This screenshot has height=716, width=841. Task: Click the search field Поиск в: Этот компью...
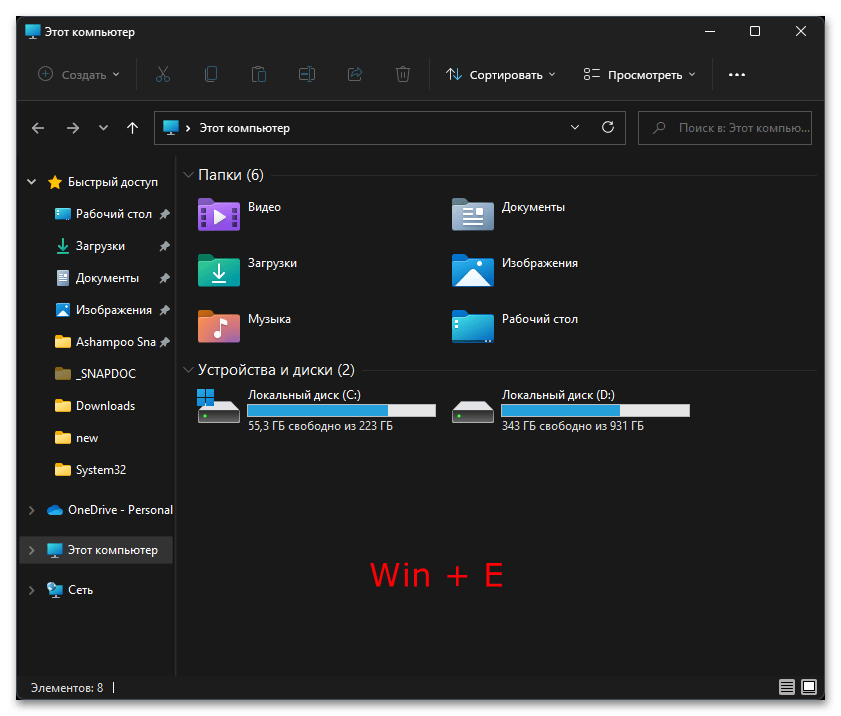point(725,128)
